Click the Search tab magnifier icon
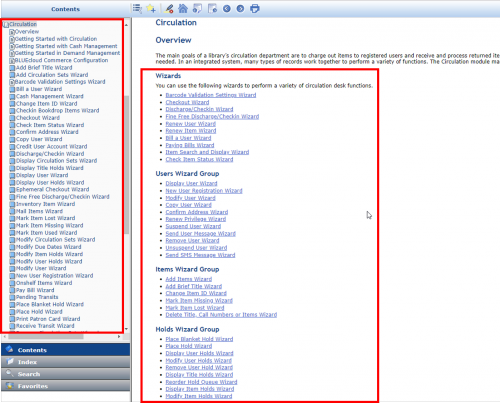 (10, 373)
